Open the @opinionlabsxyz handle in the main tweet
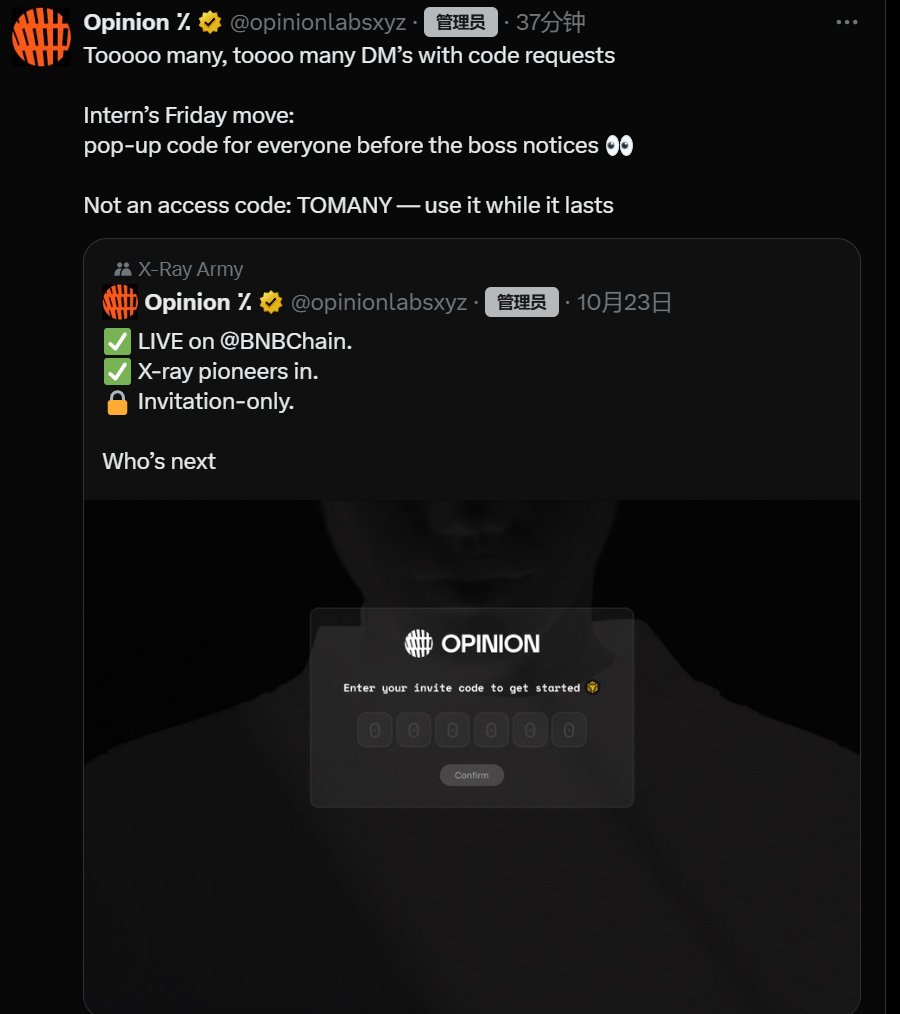The image size is (900, 1014). click(318, 23)
